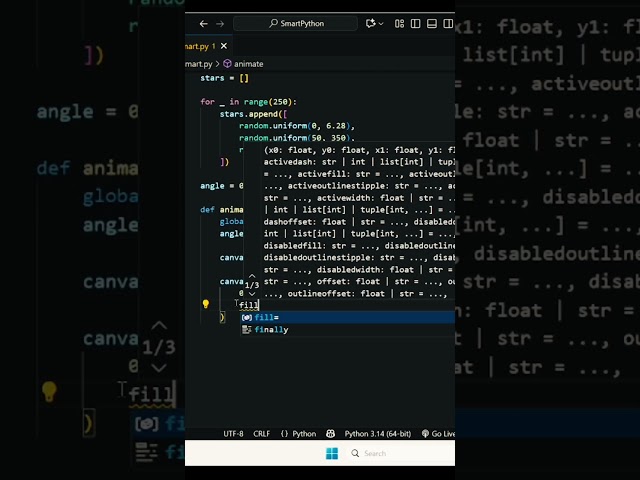Show previous signature with up chevron
The image size is (640, 480).
coord(252,276)
